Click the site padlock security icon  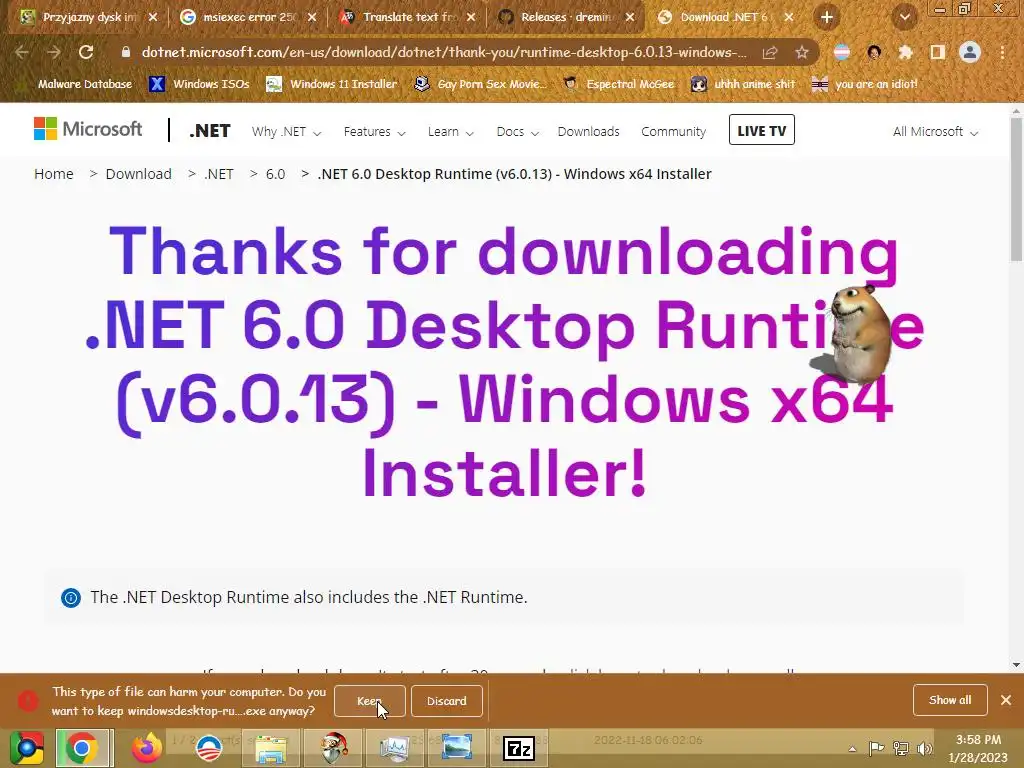126,52
